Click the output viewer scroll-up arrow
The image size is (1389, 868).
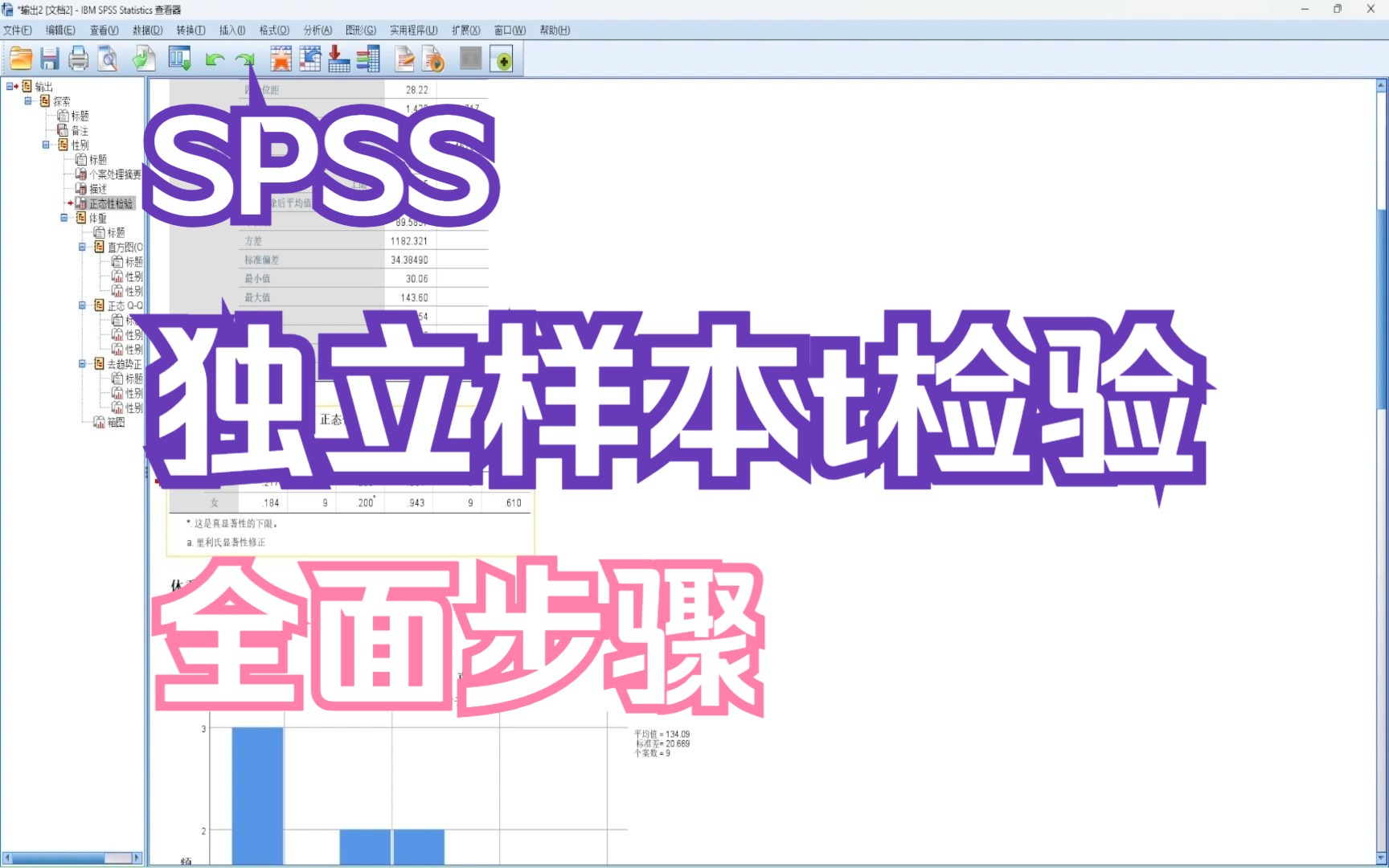click(1382, 84)
